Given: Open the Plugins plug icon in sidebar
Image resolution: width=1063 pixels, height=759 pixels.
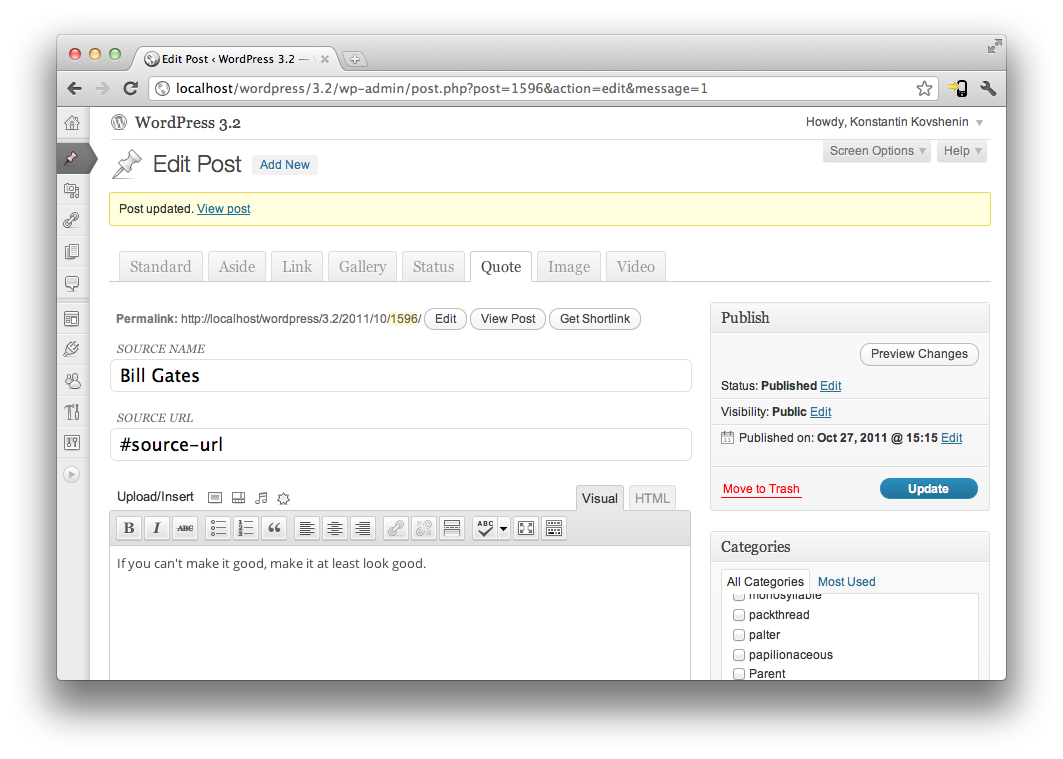Looking at the screenshot, I should tap(72, 349).
